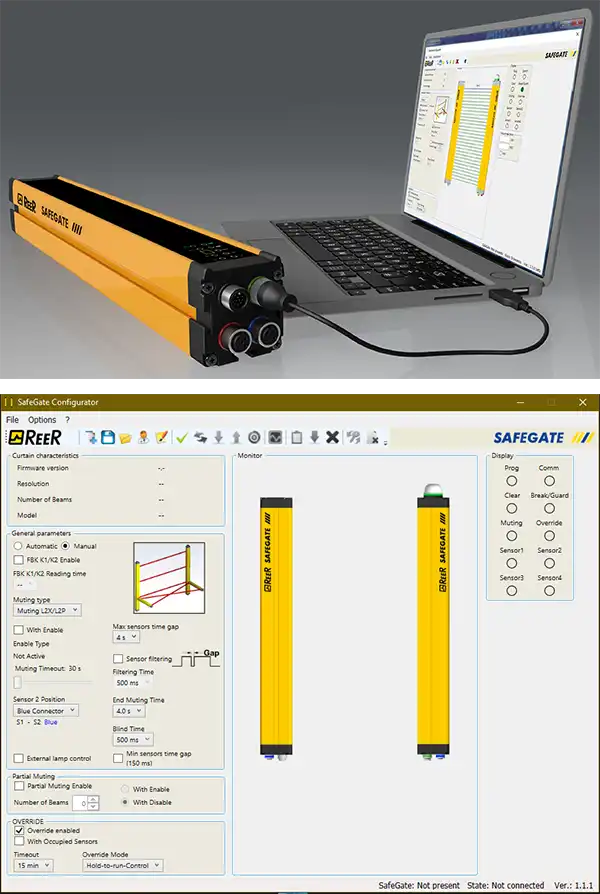
Task: Open the override Timeout 15 min dropdown
Action: tap(33, 865)
